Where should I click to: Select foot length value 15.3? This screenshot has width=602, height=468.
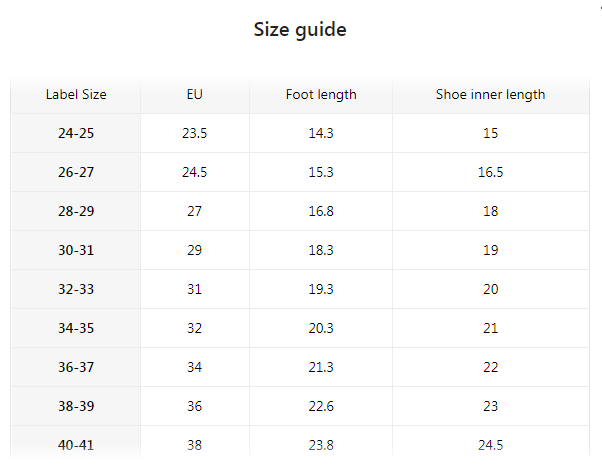[321, 172]
